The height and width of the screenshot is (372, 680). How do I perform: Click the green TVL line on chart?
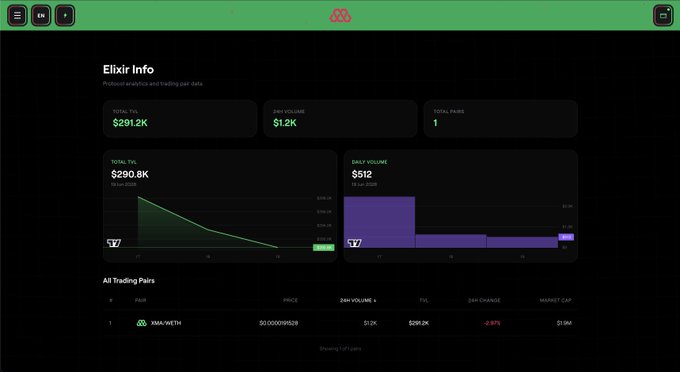pos(207,229)
